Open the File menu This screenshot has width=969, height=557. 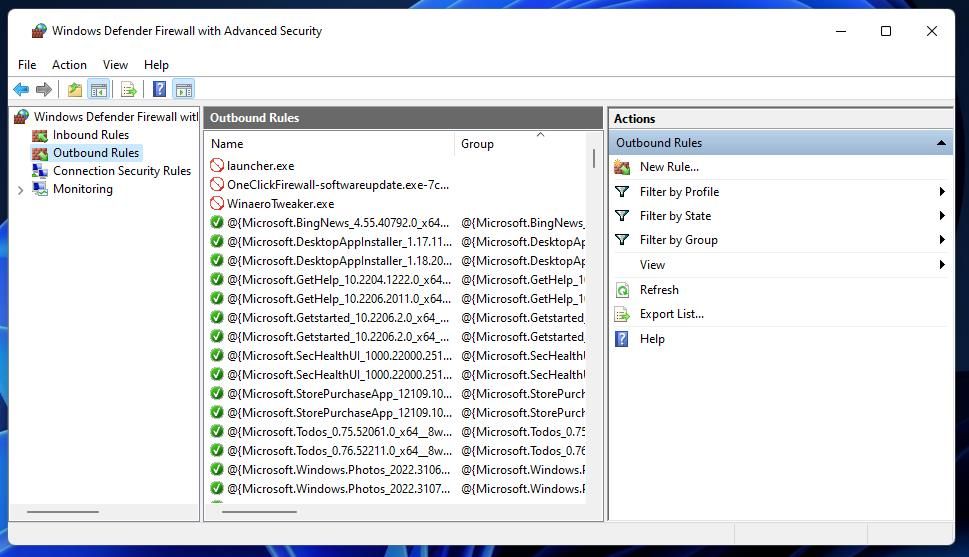tap(27, 65)
